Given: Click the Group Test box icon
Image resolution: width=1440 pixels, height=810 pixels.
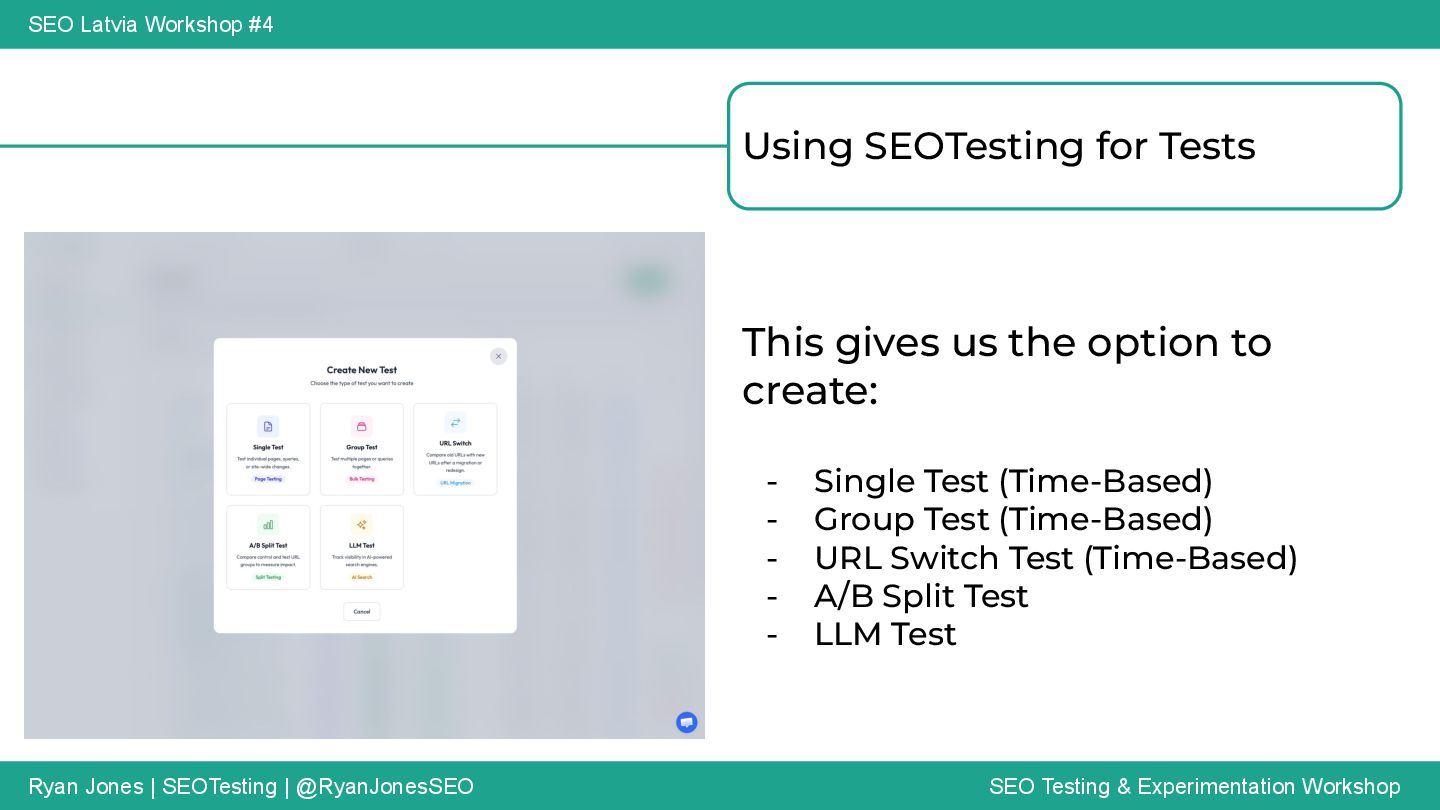Looking at the screenshot, I should pyautogui.click(x=362, y=427).
